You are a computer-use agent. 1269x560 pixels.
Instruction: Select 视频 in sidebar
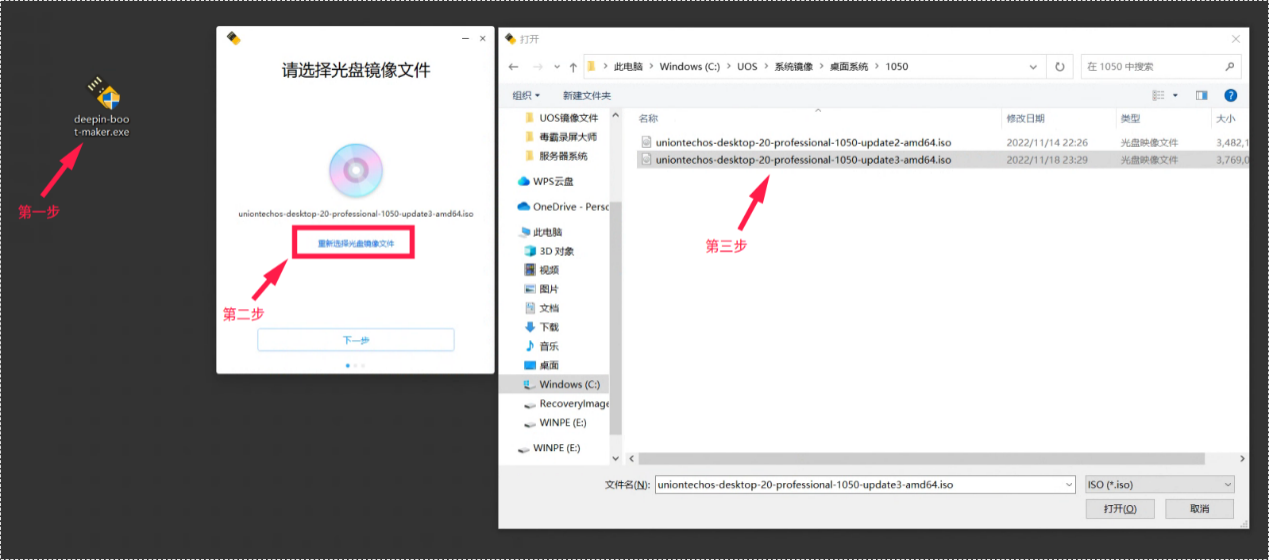pos(549,270)
